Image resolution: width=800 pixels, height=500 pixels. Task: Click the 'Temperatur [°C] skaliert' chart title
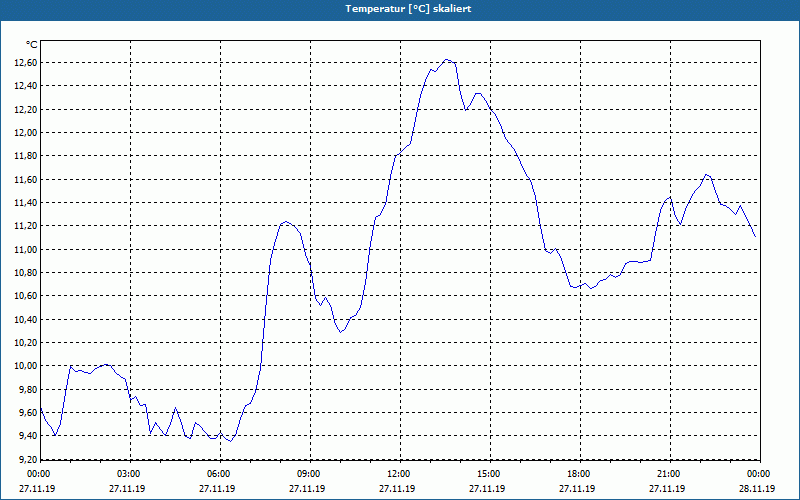coord(408,9)
